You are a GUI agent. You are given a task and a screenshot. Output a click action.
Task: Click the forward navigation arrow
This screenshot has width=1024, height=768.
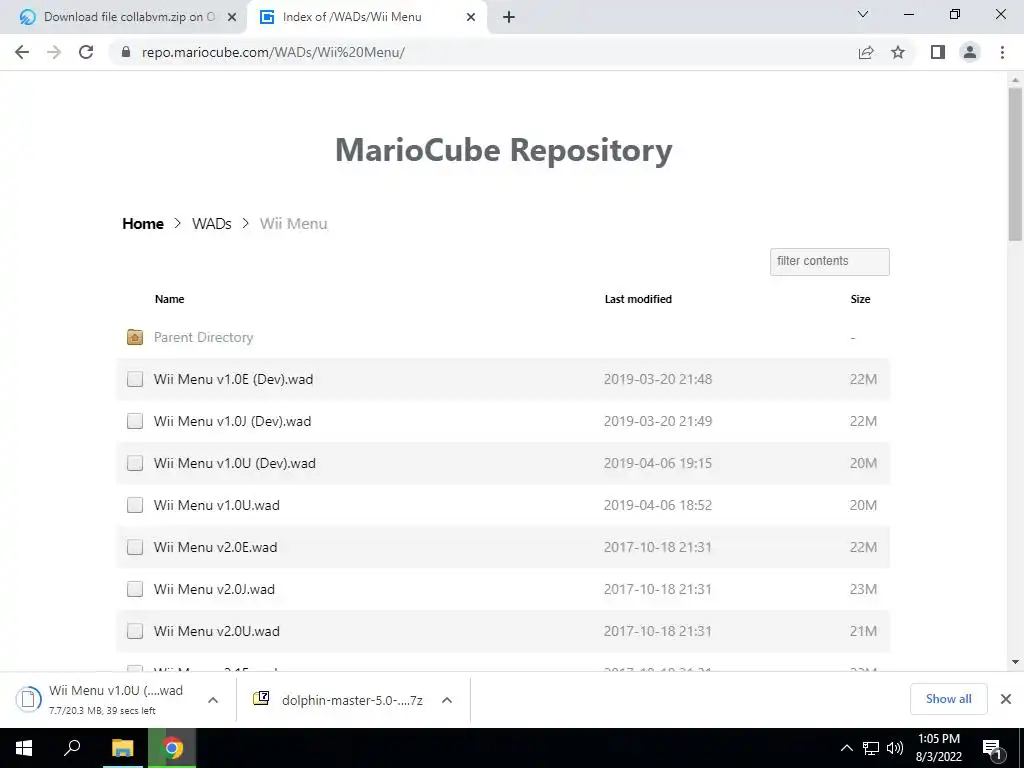54,52
